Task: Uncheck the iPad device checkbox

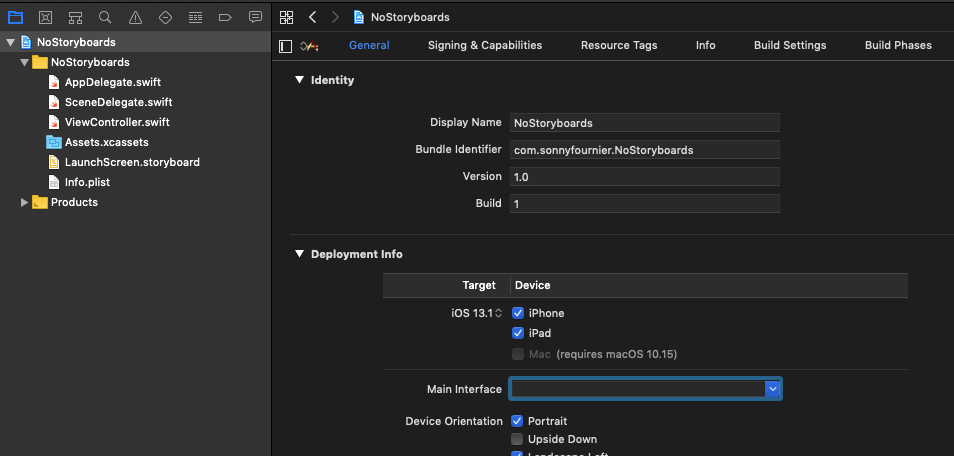Action: (518, 333)
